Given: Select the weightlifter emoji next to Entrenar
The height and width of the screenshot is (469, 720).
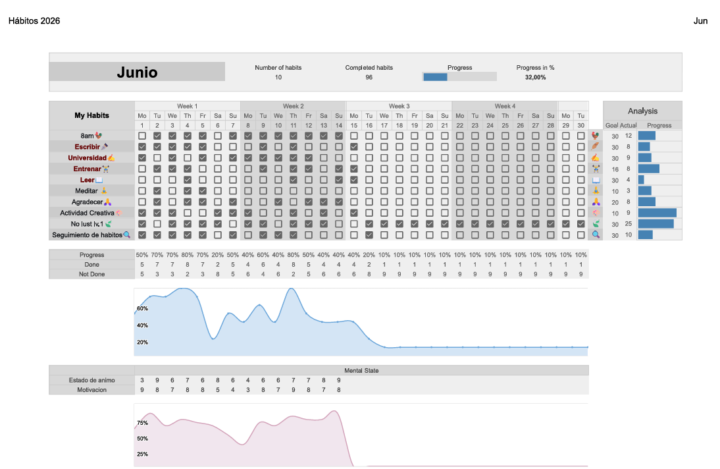Looking at the screenshot, I should point(106,169).
